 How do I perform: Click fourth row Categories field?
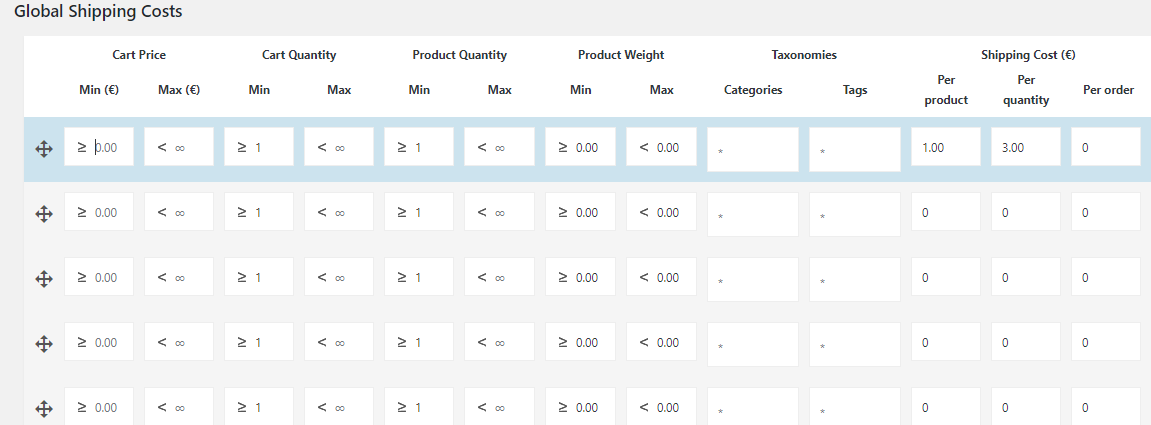752,344
